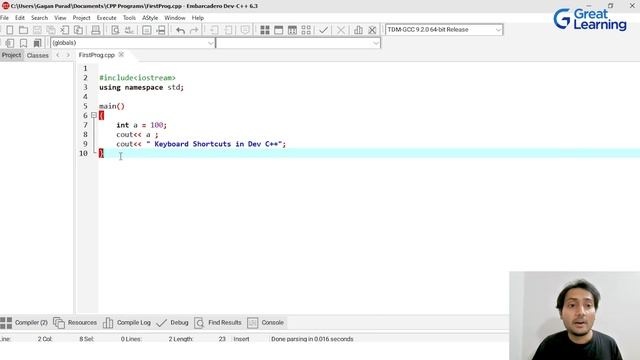Start debugging with the checkmark icon
Viewport: 640px width, 360px height.
(x=324, y=30)
